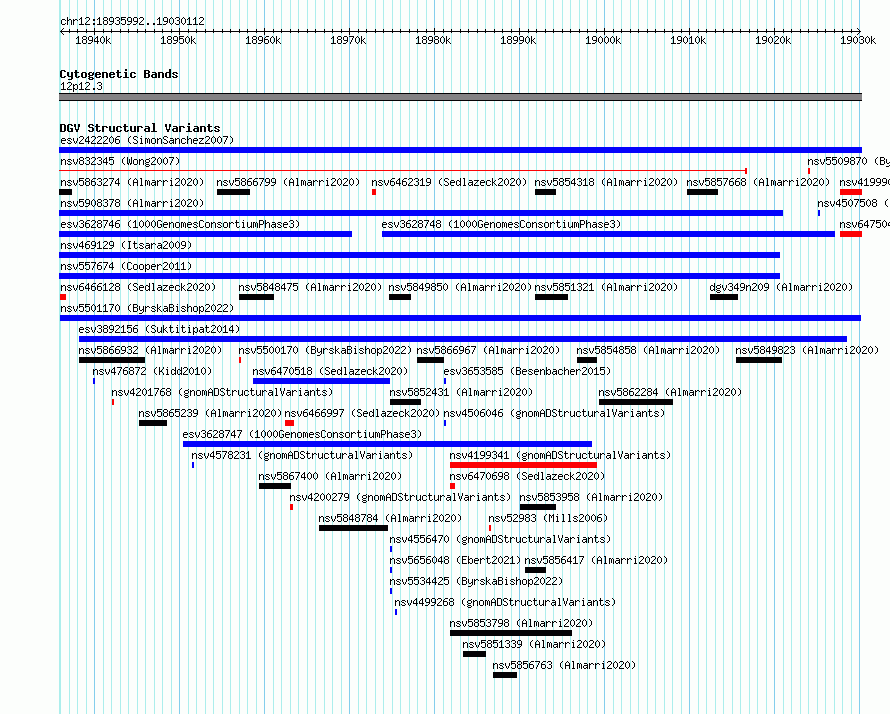
Task: Click nsv5848784 (Almarri2020) label
Action: click(x=391, y=518)
